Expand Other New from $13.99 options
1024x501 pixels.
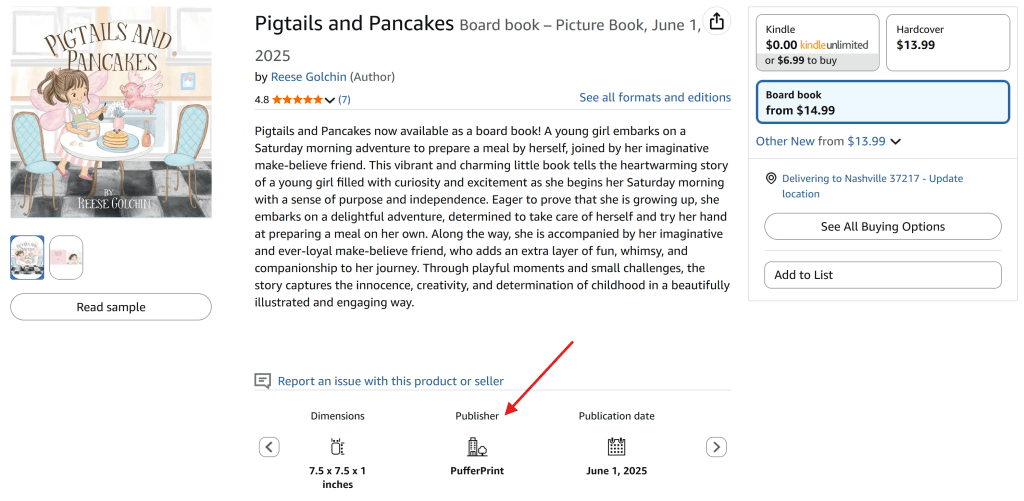[895, 142]
